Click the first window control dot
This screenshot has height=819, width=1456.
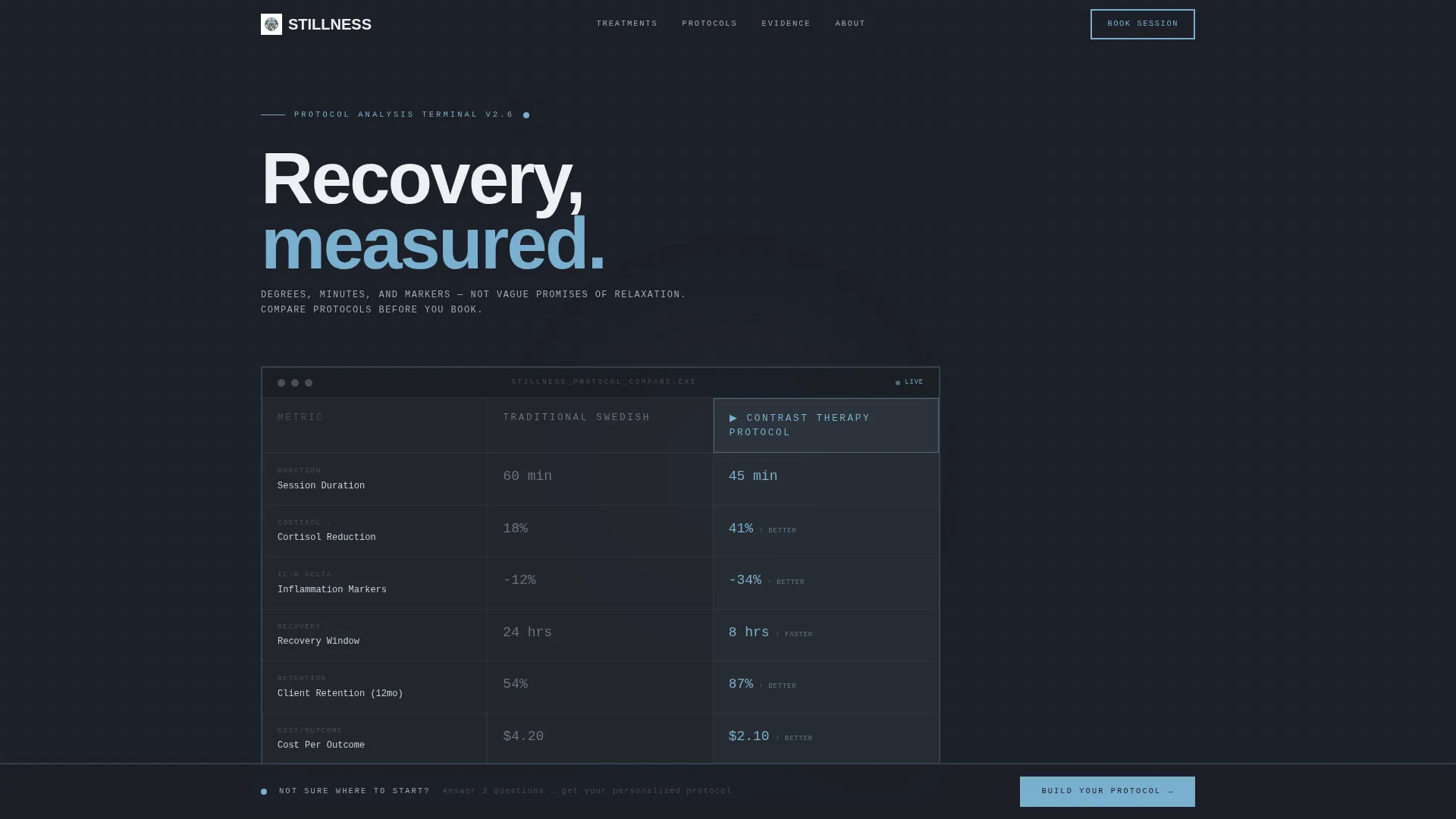tap(281, 383)
